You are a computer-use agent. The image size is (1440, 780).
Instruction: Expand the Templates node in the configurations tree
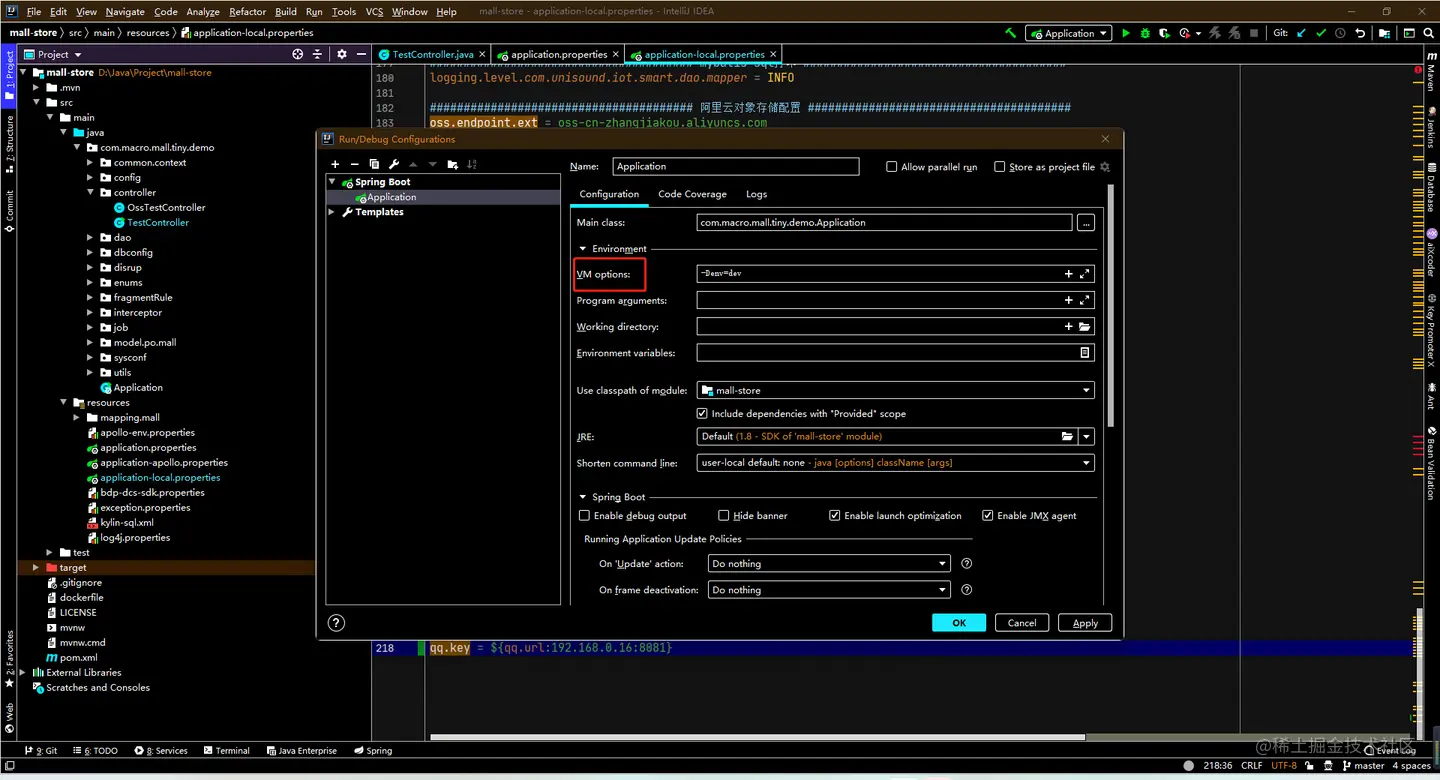(333, 212)
